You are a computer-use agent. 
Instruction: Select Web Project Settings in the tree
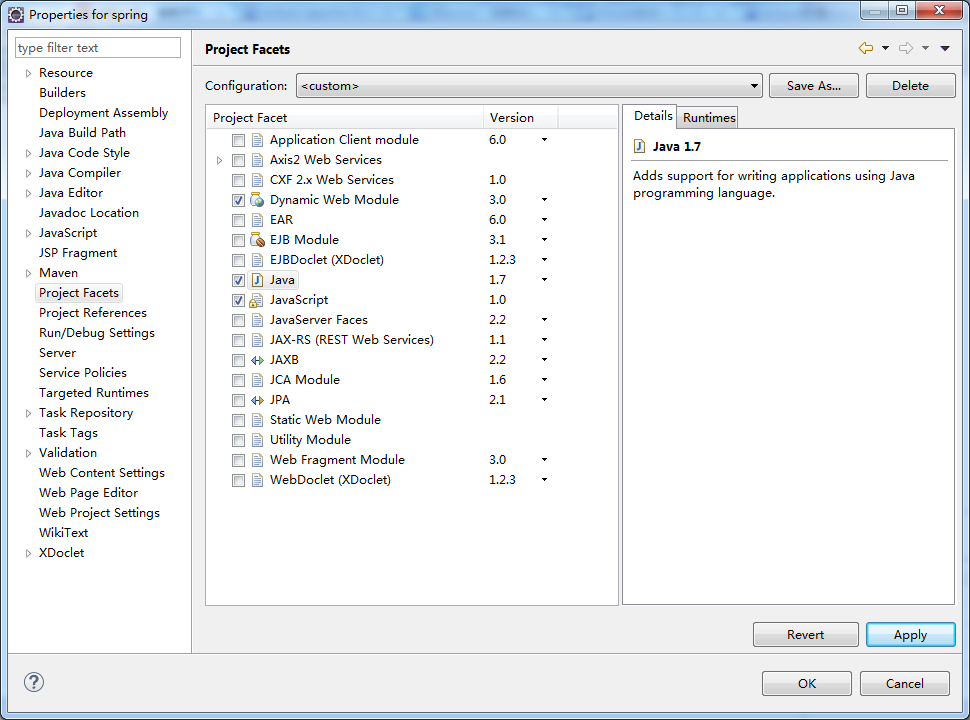[x=99, y=513]
